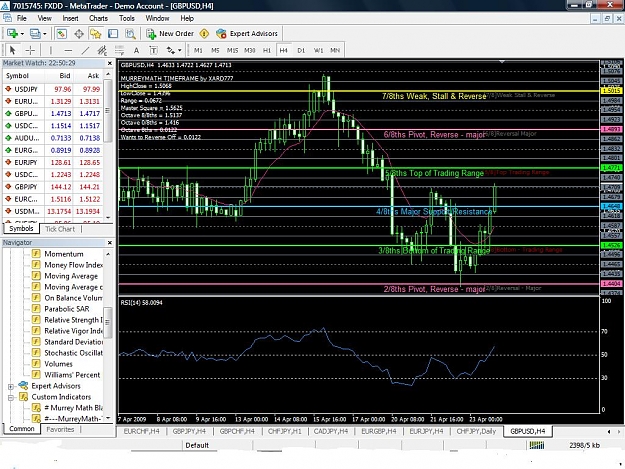Open the Window menu
The width and height of the screenshot is (625, 469).
pyautogui.click(x=157, y=18)
